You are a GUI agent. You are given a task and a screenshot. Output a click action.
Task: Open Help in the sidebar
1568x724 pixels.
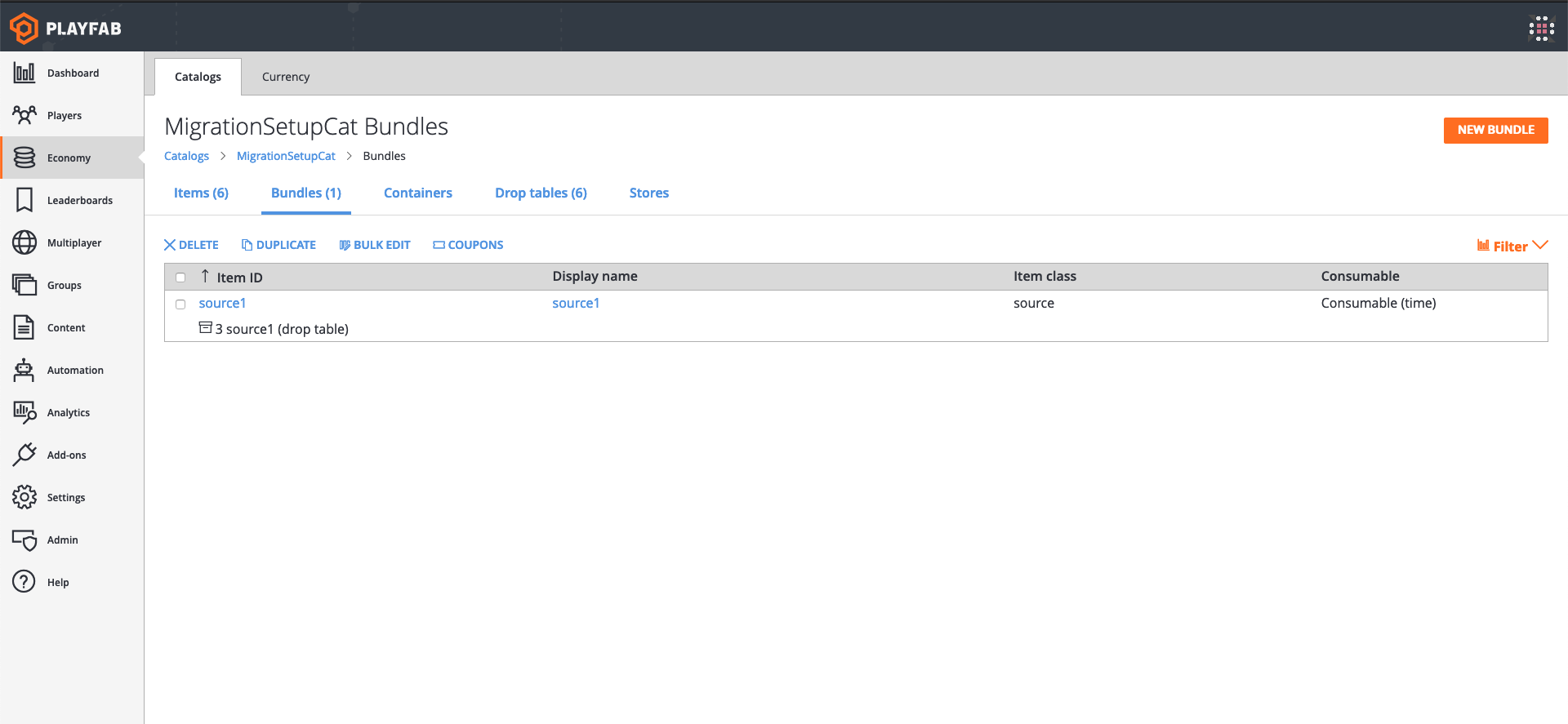72,582
